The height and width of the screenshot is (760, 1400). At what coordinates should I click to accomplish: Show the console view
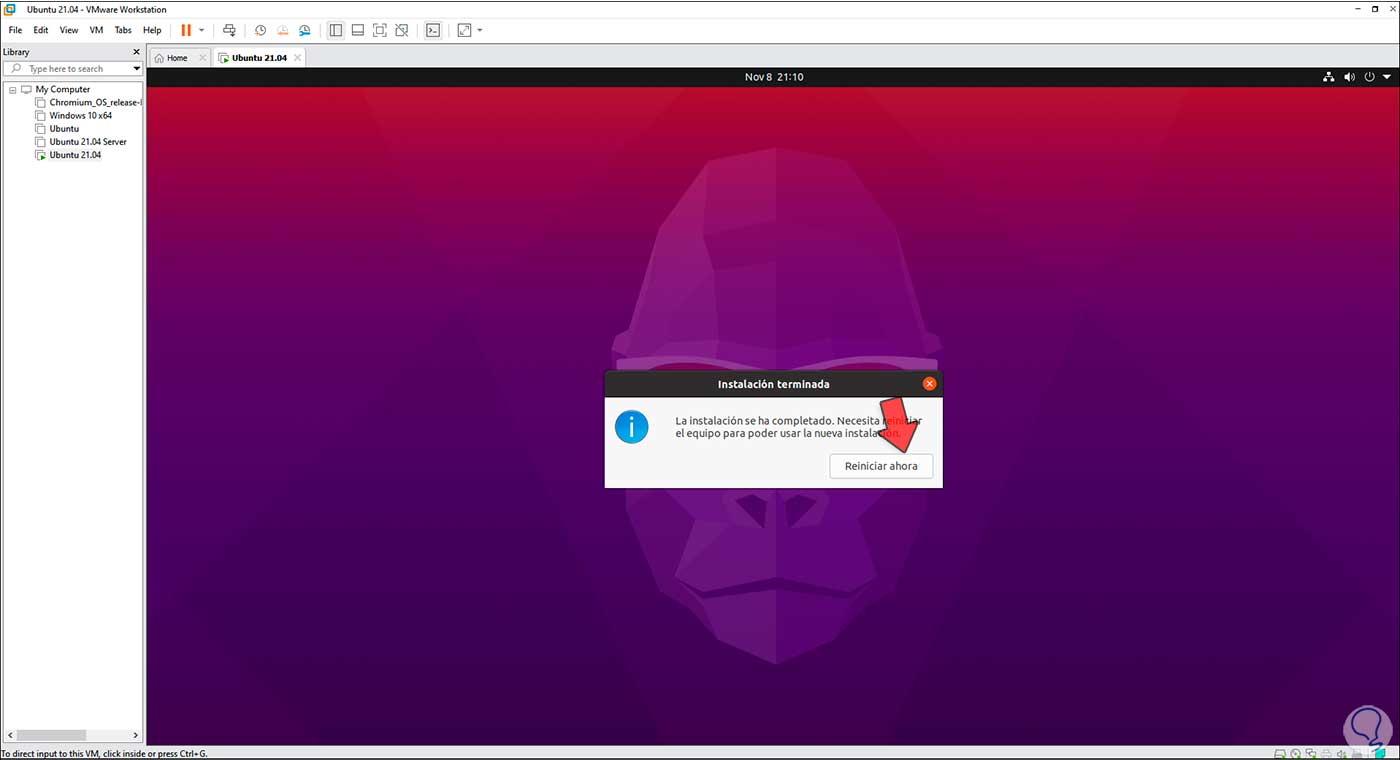(x=433, y=30)
